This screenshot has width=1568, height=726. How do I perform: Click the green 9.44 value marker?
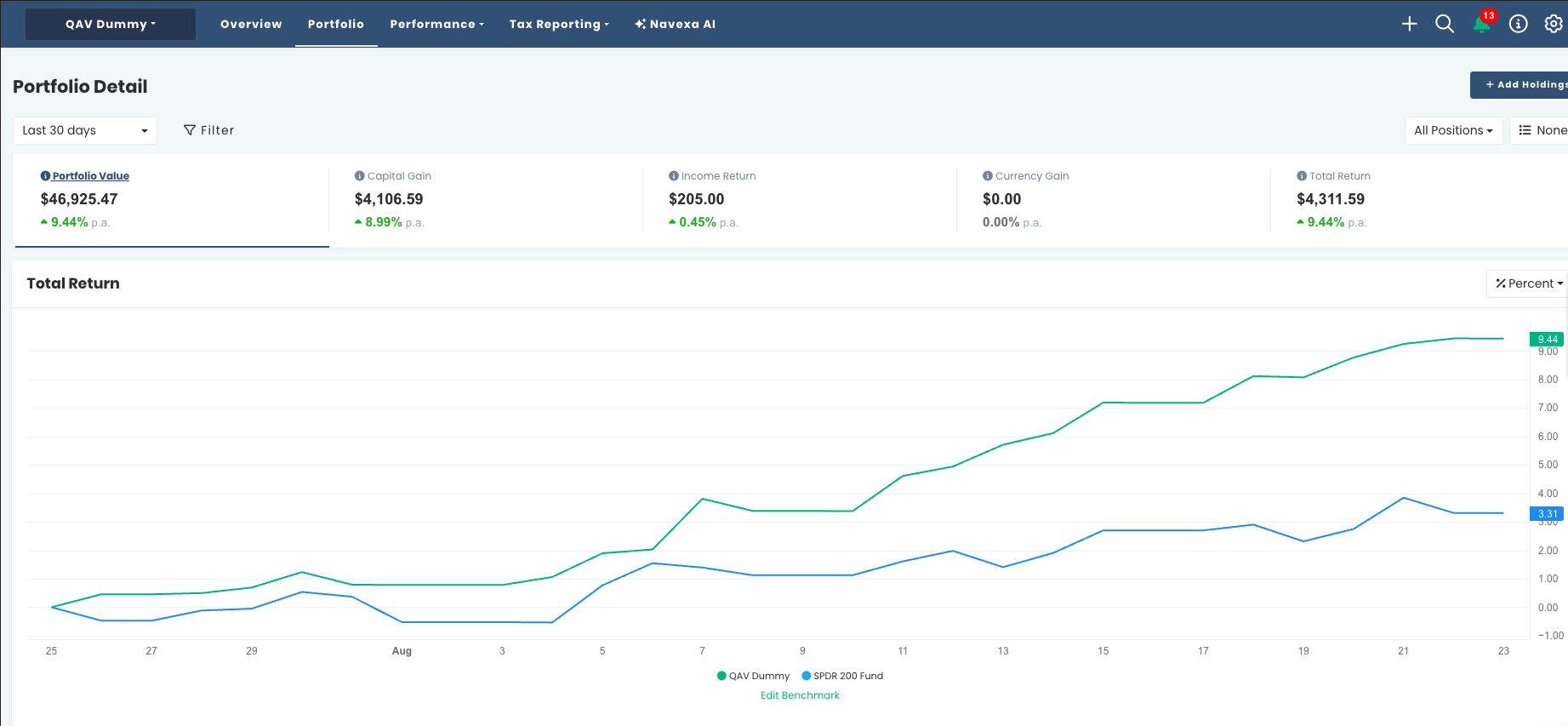coord(1547,339)
